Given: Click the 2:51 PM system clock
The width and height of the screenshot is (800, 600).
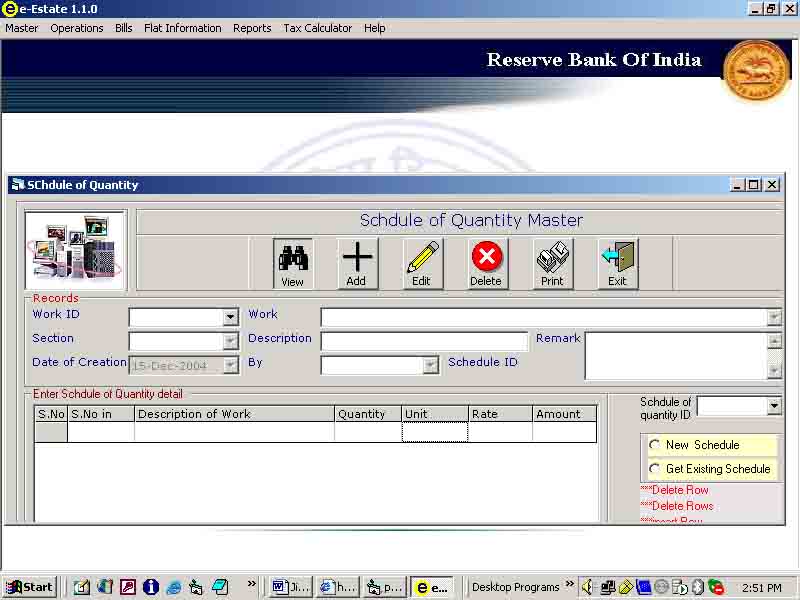Looking at the screenshot, I should [762, 588].
